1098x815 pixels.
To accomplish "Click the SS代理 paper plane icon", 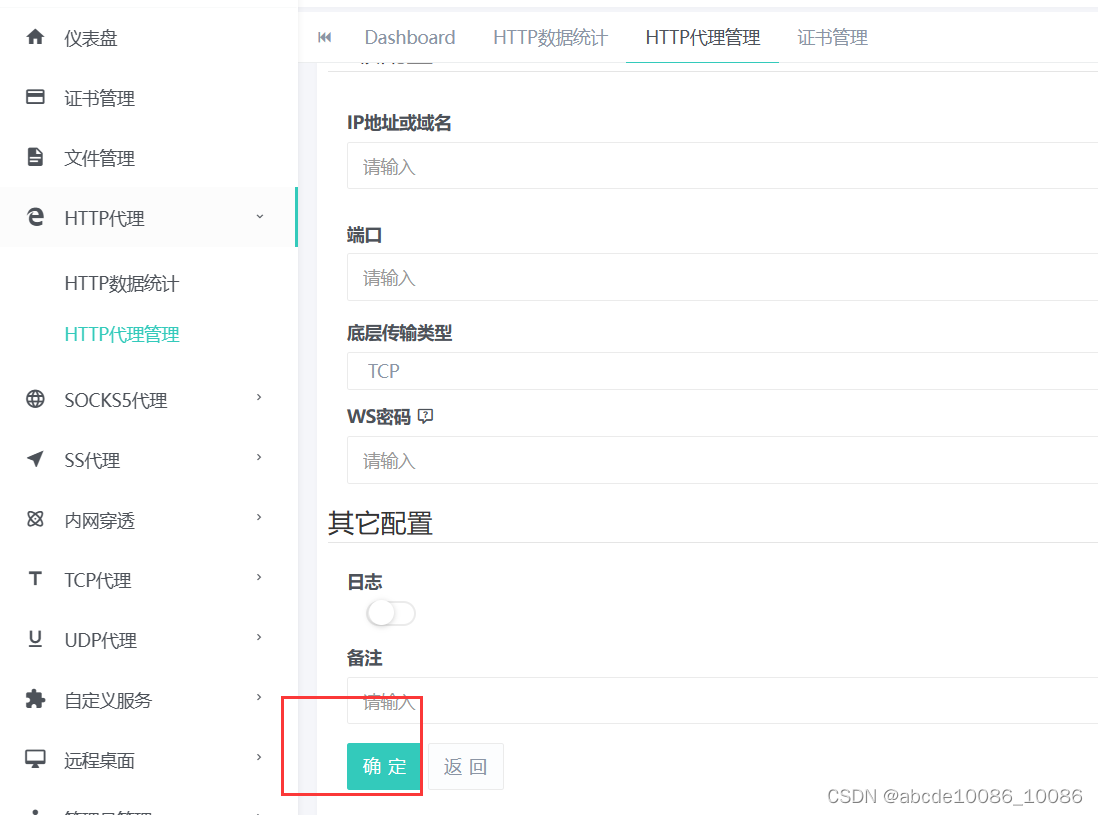I will 35,459.
